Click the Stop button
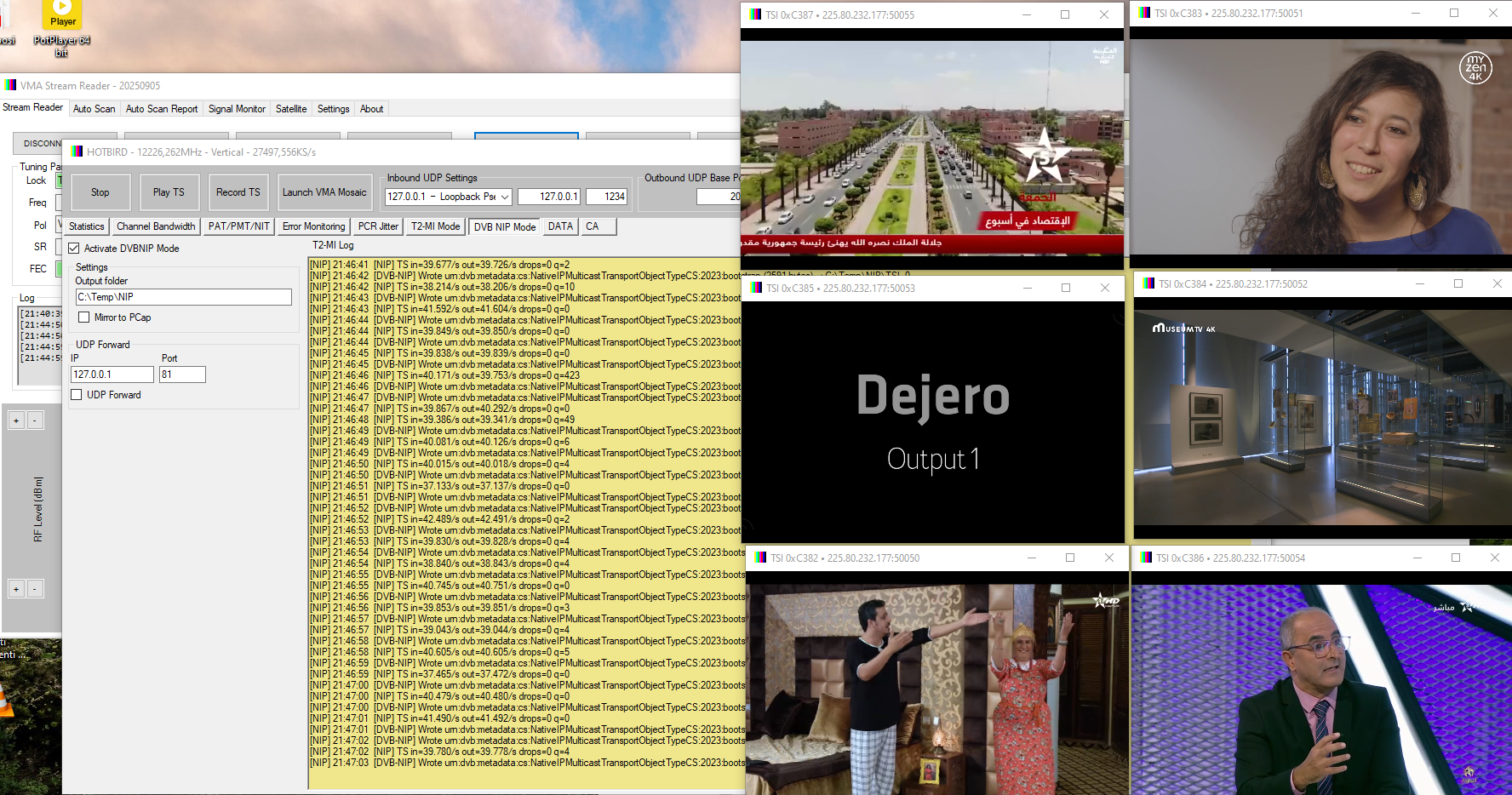Viewport: 1512px width, 795px height. click(100, 192)
